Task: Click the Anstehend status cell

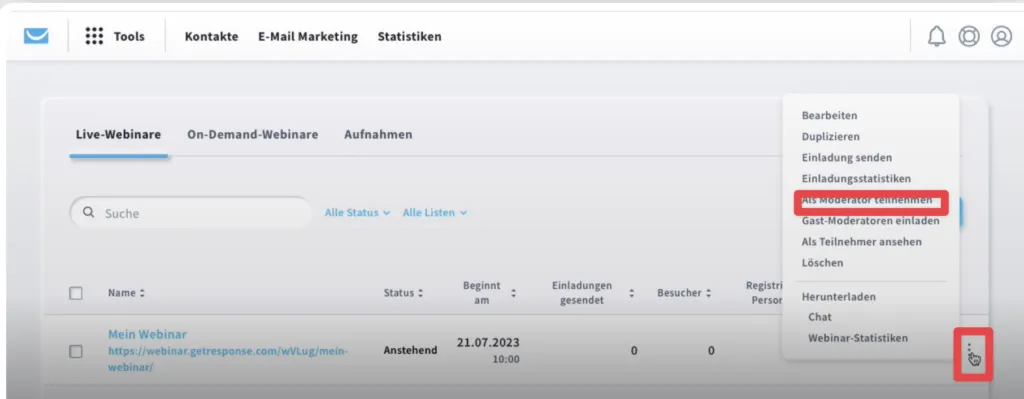Action: [x=410, y=351]
